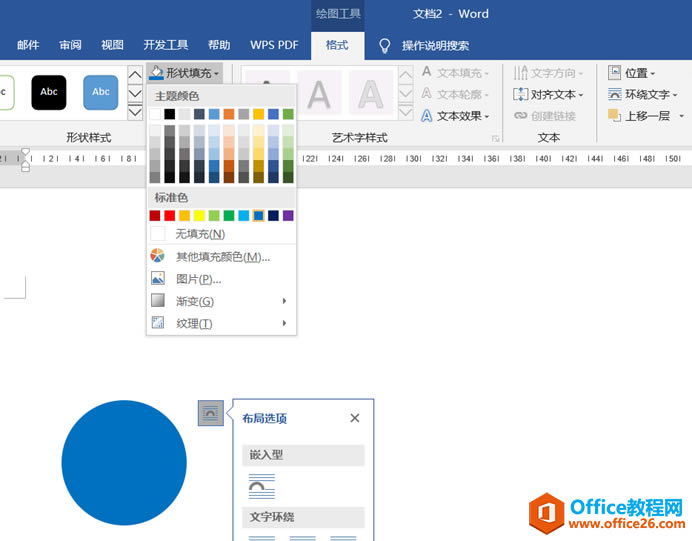The height and width of the screenshot is (541, 692).
Task: Expand the texture submenu arrow
Action: [284, 323]
